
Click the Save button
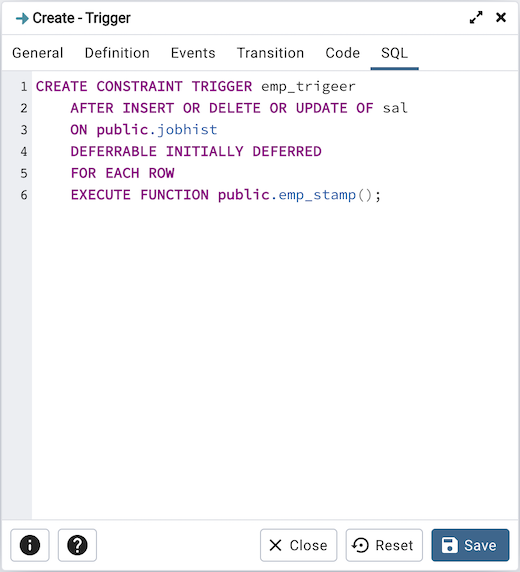click(x=470, y=545)
